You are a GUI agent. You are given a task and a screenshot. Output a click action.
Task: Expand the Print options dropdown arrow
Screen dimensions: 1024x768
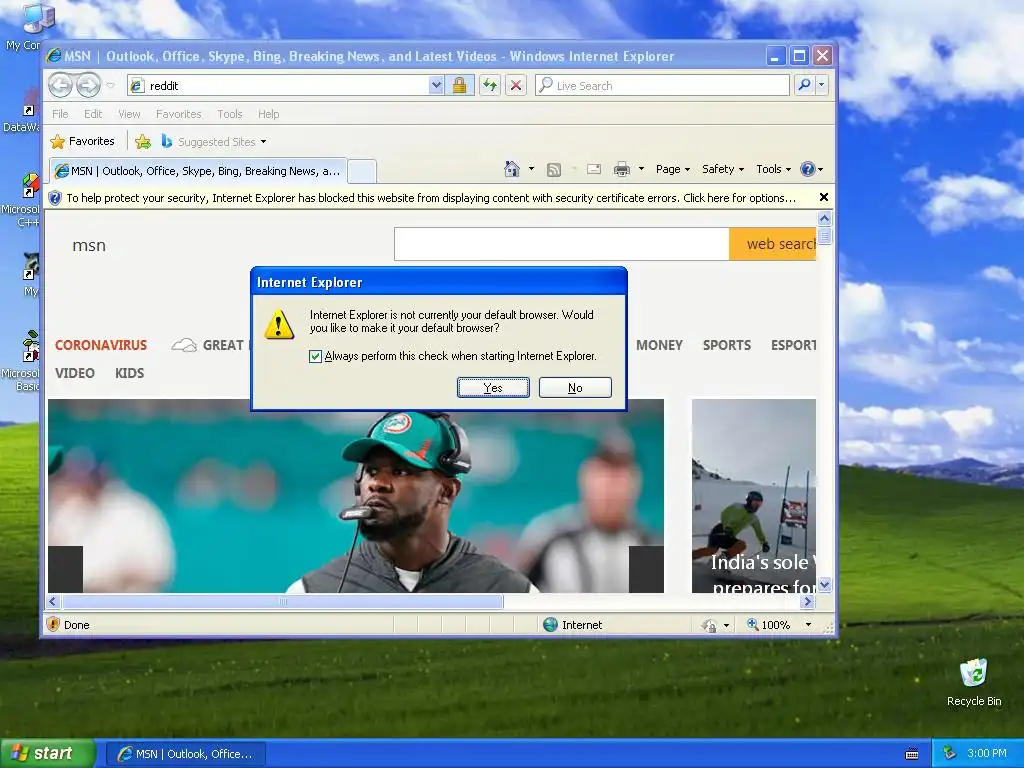pos(641,169)
